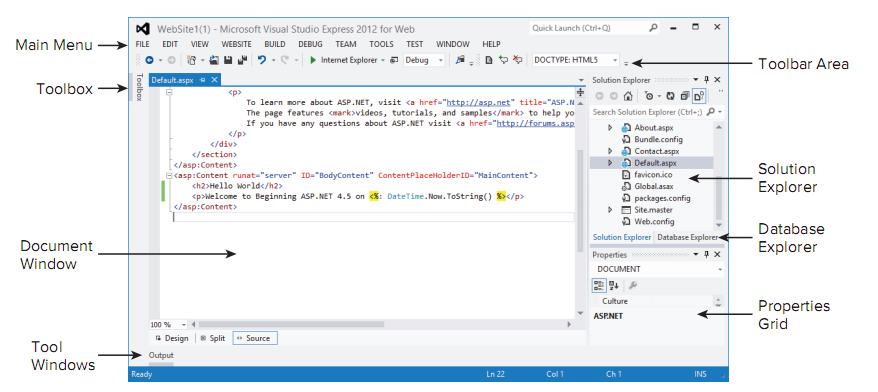
Task: Select Global.asax in Solution Explorer
Action: coord(646,186)
